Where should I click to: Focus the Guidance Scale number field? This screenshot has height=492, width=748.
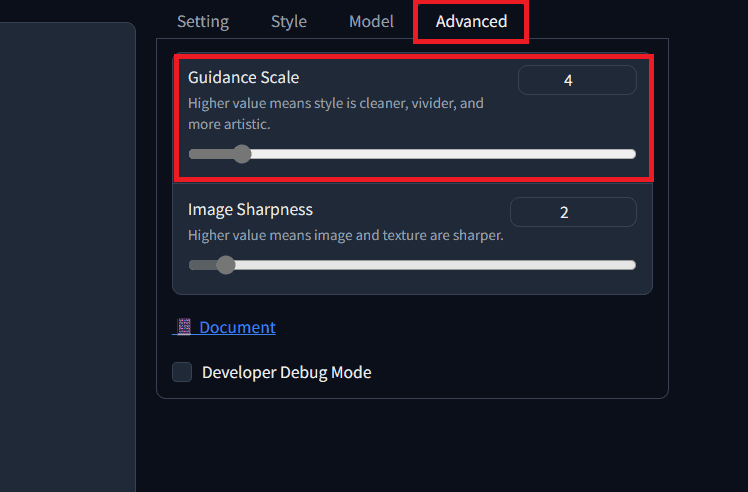(577, 80)
